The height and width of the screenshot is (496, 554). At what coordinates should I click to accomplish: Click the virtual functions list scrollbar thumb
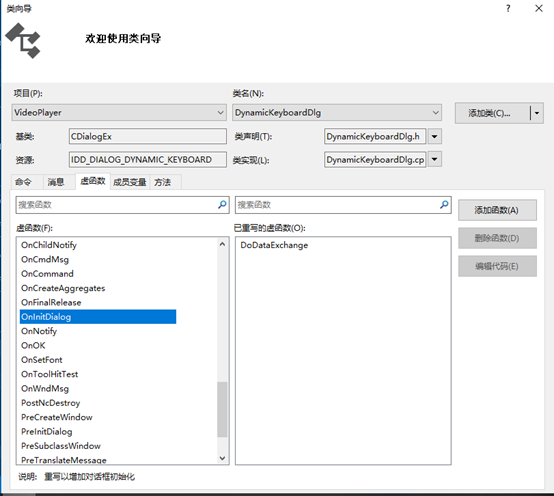pos(222,409)
